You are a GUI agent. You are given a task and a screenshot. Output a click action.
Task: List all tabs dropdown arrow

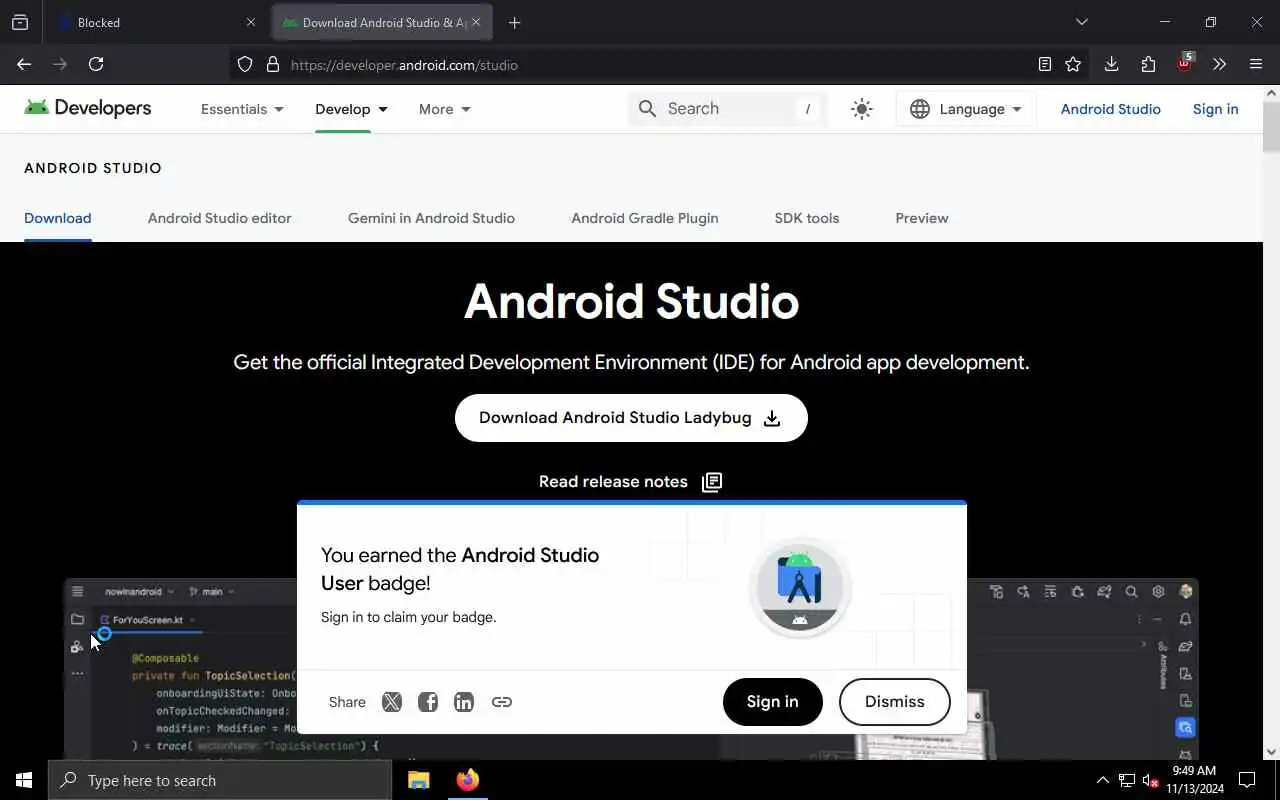pos(1081,22)
